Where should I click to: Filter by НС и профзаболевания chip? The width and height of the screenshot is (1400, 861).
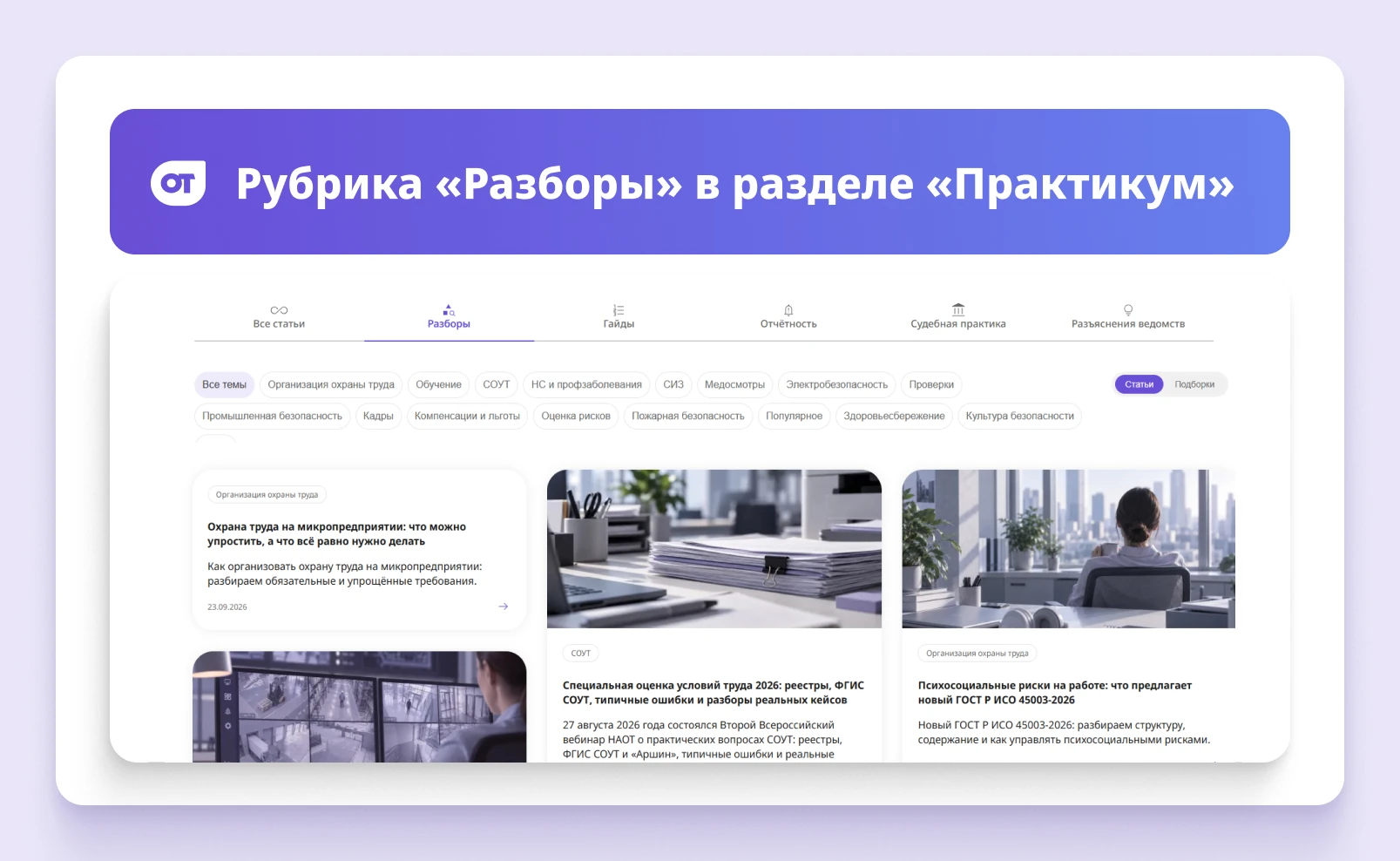(x=586, y=384)
